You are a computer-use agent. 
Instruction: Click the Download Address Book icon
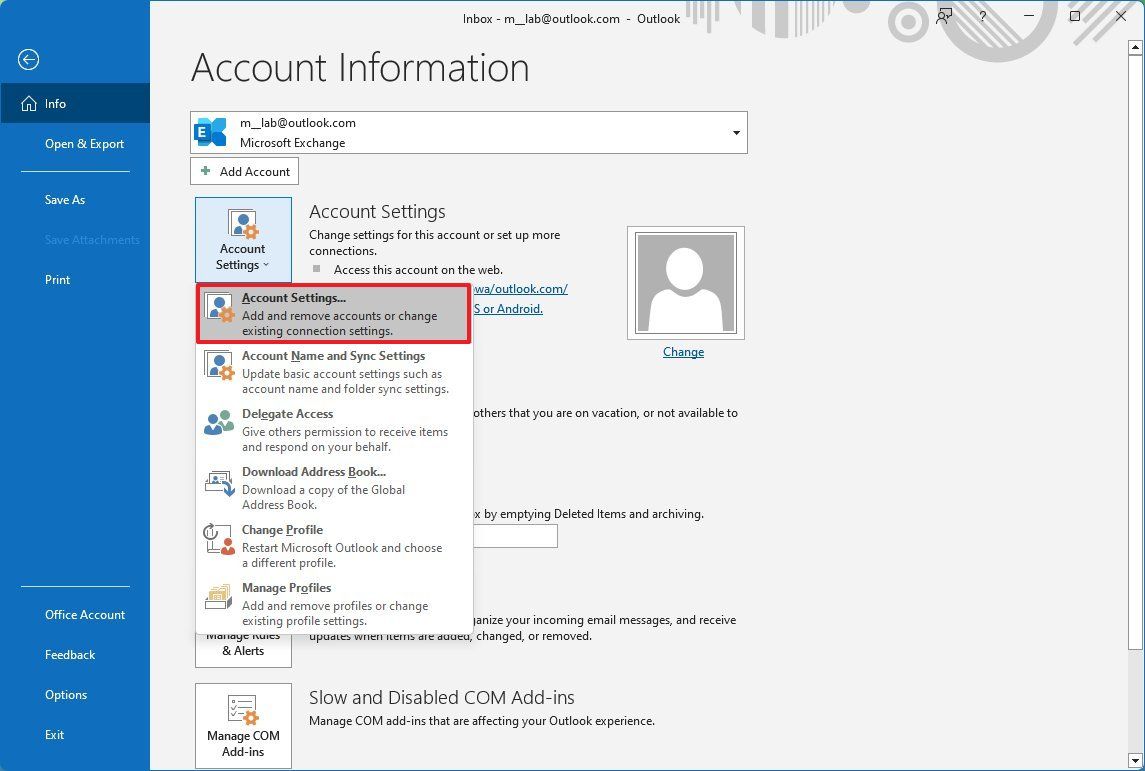click(x=218, y=482)
